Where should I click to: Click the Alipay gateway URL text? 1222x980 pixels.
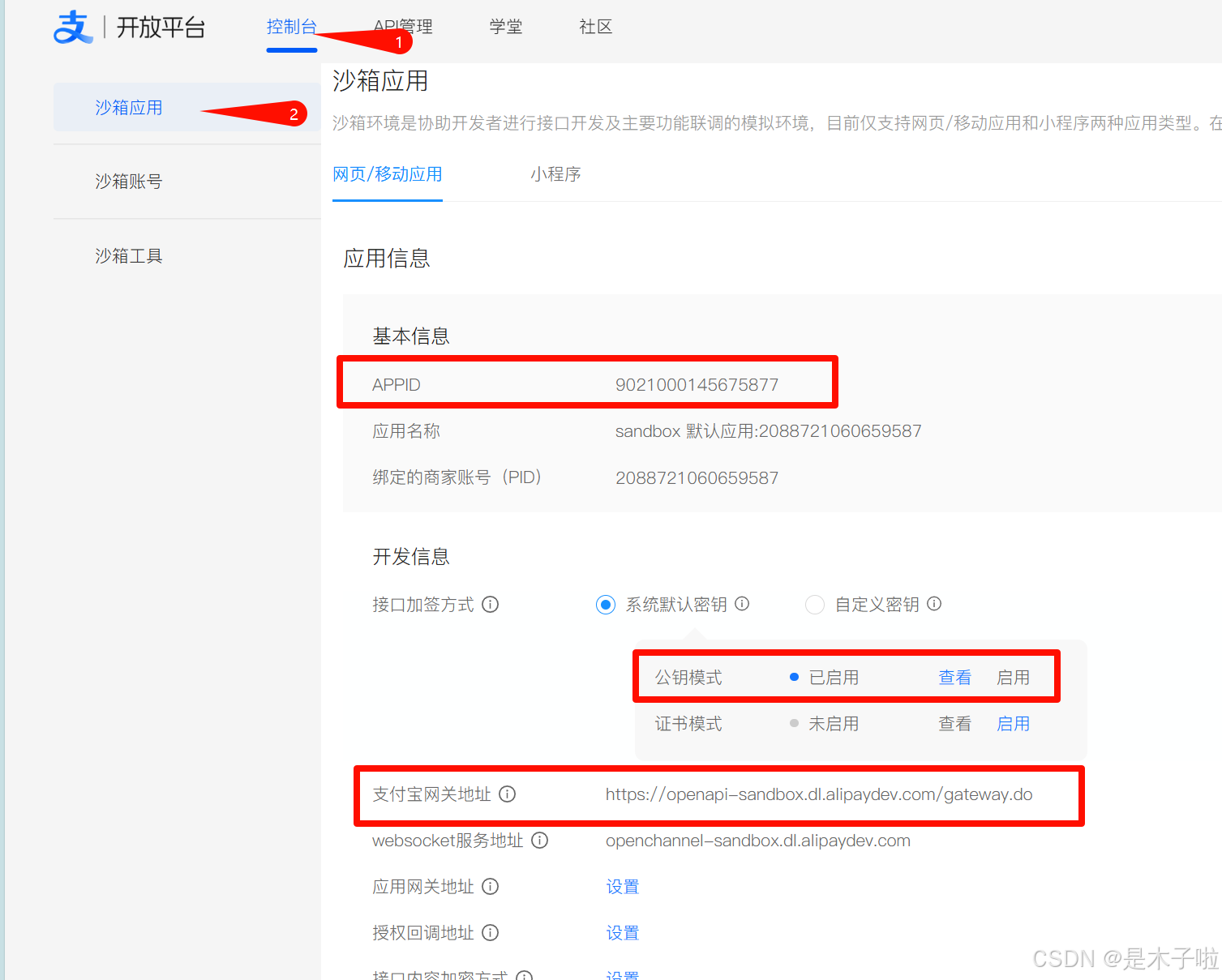pos(819,794)
